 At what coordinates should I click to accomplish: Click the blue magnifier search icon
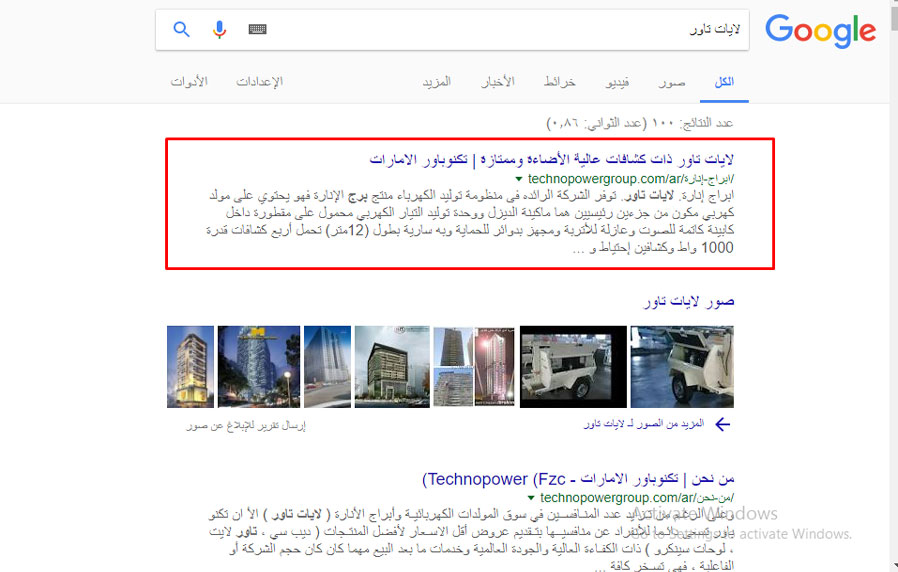point(182,29)
